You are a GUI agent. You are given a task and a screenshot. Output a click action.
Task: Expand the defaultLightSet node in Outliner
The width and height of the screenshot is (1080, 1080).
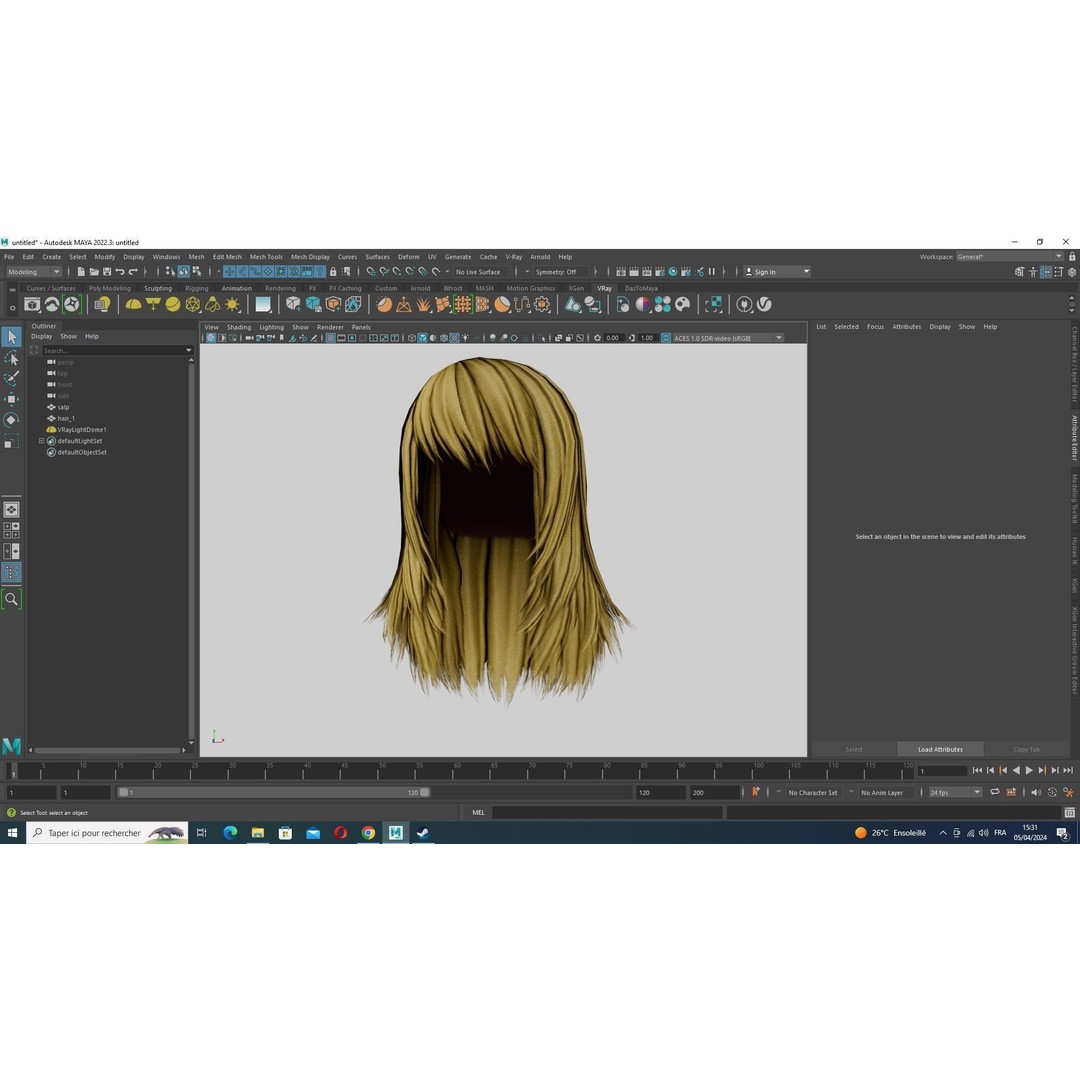pos(41,441)
